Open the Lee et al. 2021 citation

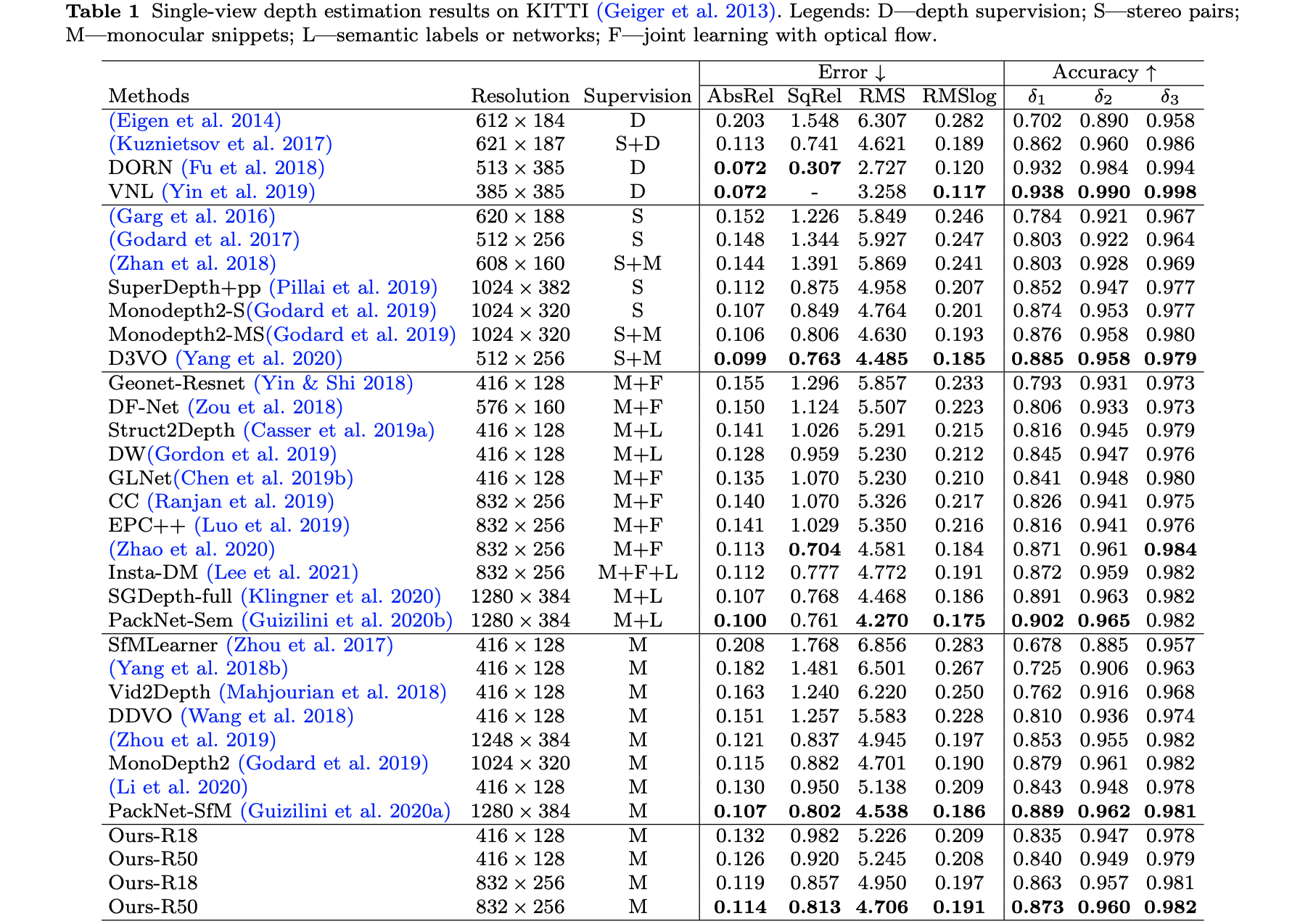[x=283, y=573]
